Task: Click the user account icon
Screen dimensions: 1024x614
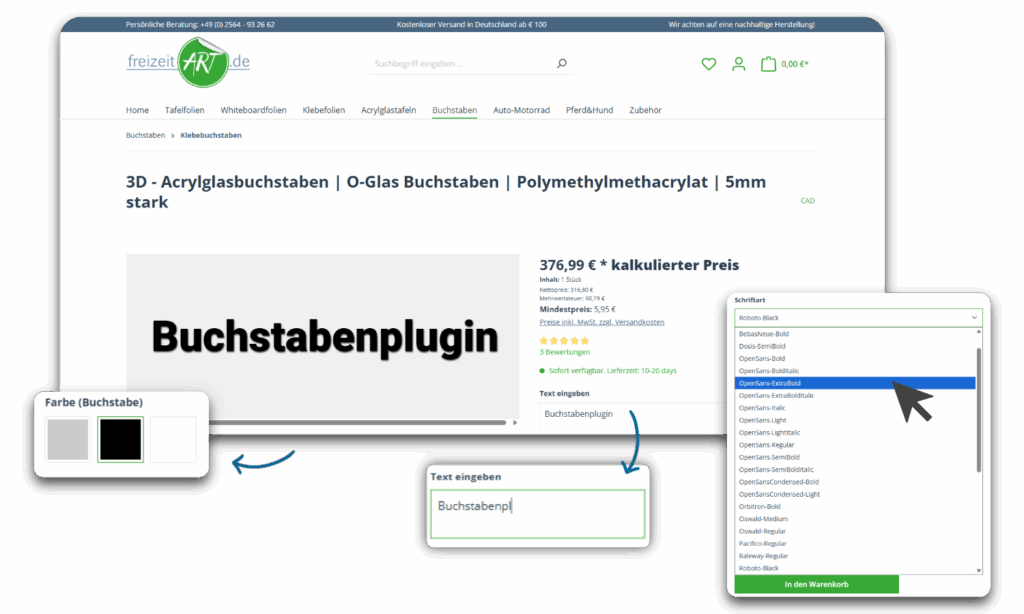Action: pyautogui.click(x=738, y=63)
